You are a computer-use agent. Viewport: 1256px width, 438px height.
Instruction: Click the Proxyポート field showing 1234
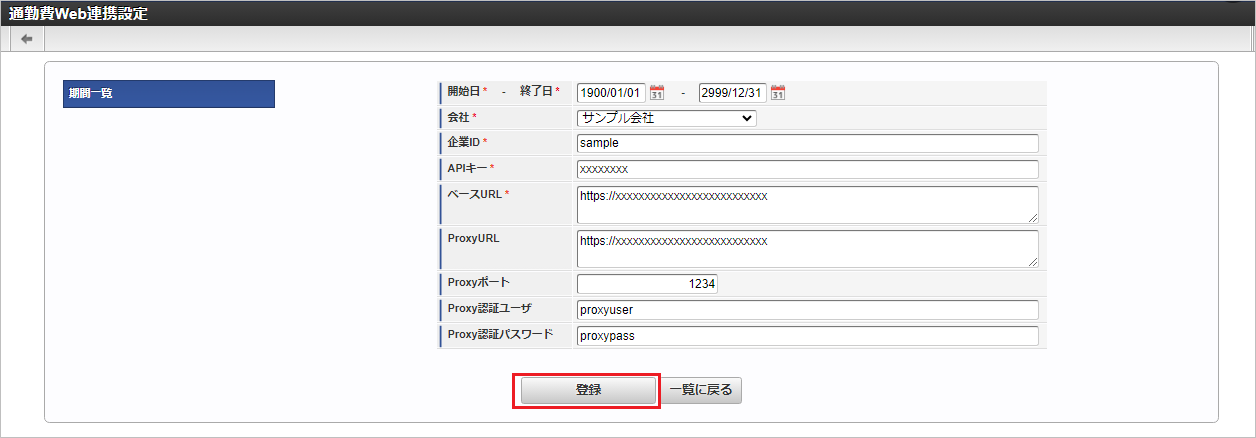(x=647, y=284)
